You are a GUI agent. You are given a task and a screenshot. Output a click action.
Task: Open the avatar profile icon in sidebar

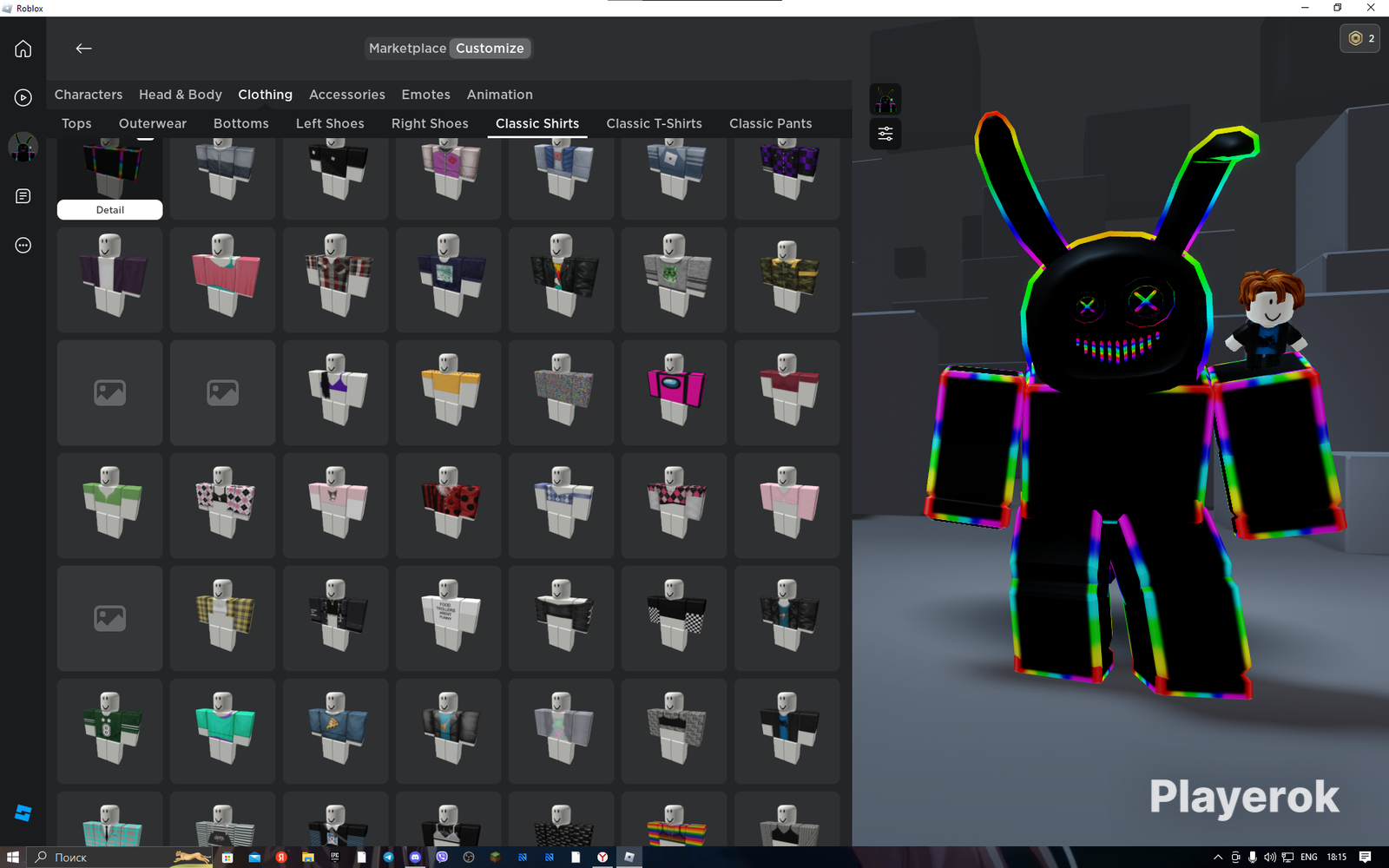pos(23,148)
